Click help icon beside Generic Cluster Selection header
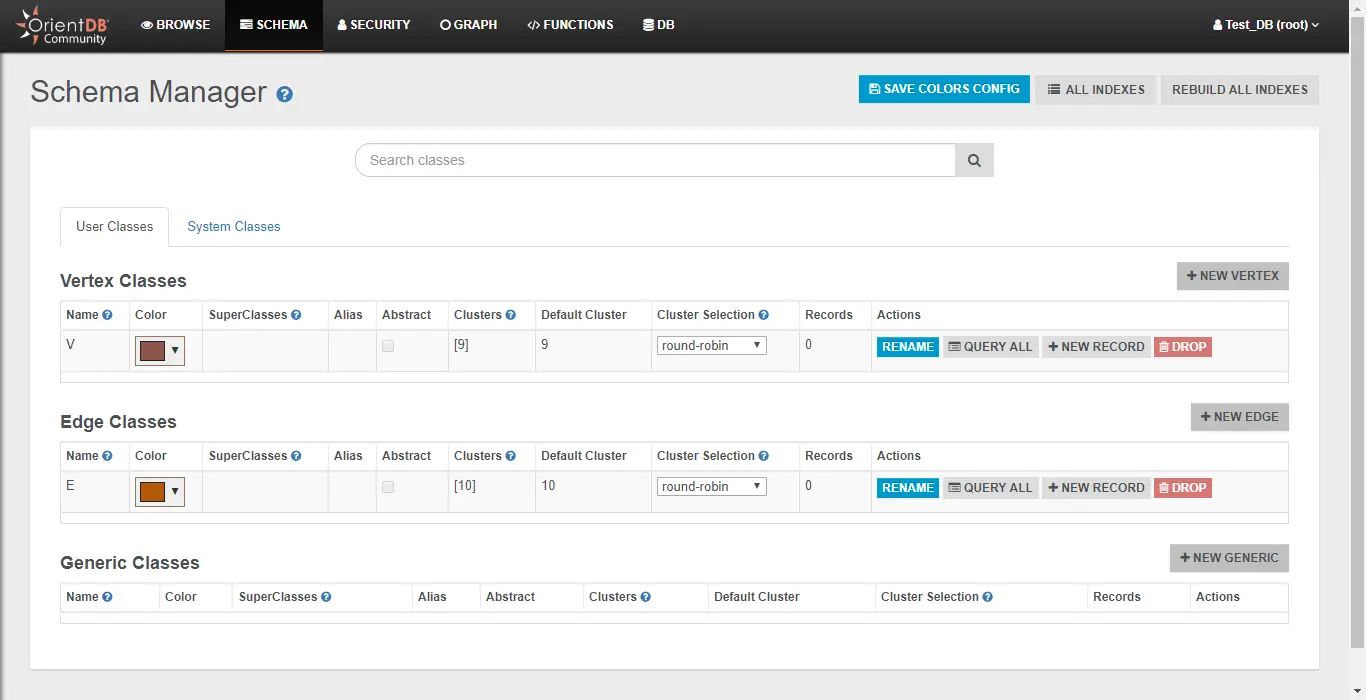Screen dimensions: 1366x700 (x=988, y=597)
